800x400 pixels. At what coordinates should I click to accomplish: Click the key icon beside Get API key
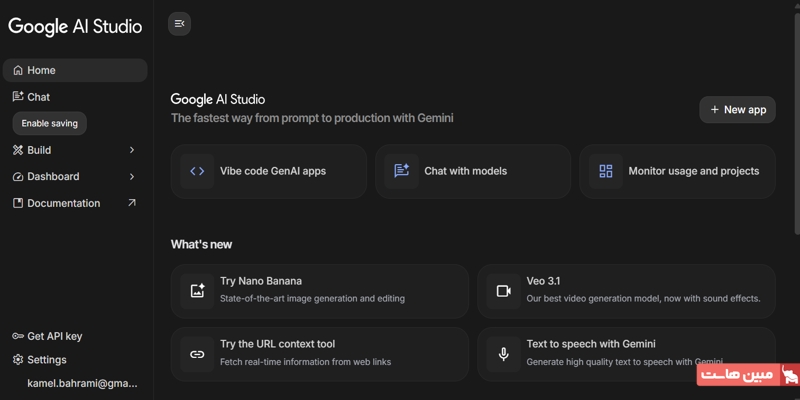click(x=18, y=336)
